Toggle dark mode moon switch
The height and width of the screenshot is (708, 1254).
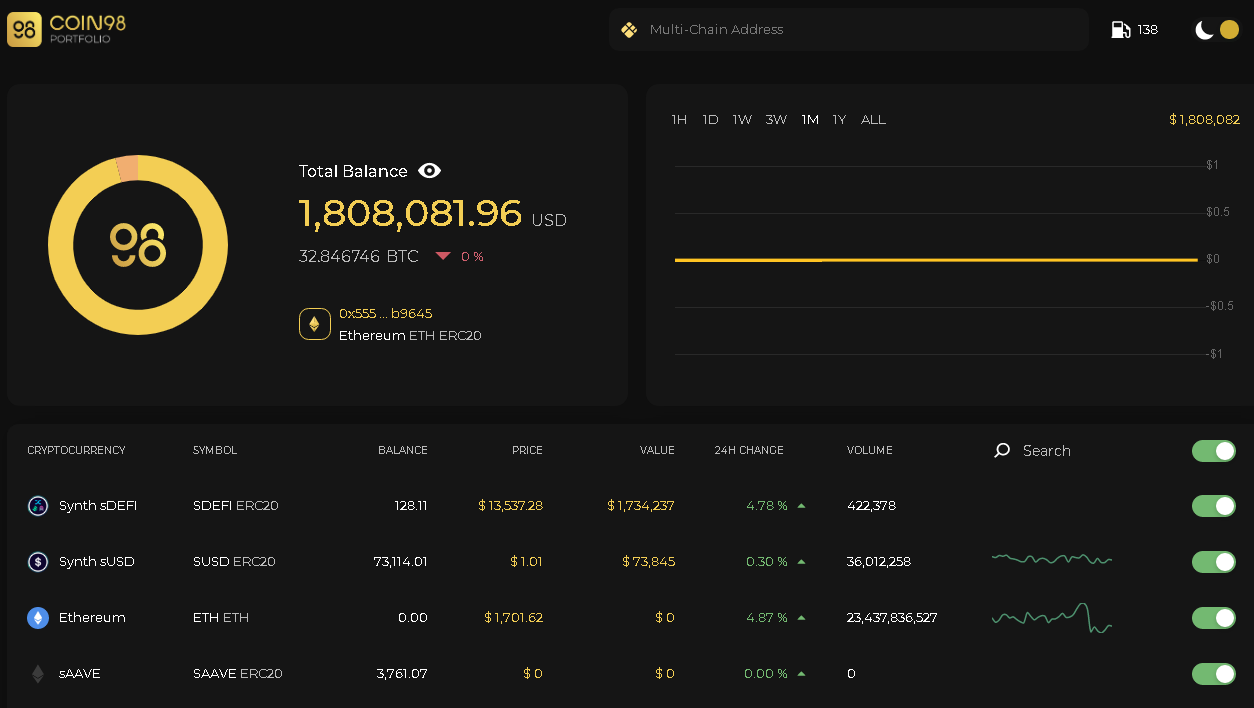pyautogui.click(x=1217, y=30)
